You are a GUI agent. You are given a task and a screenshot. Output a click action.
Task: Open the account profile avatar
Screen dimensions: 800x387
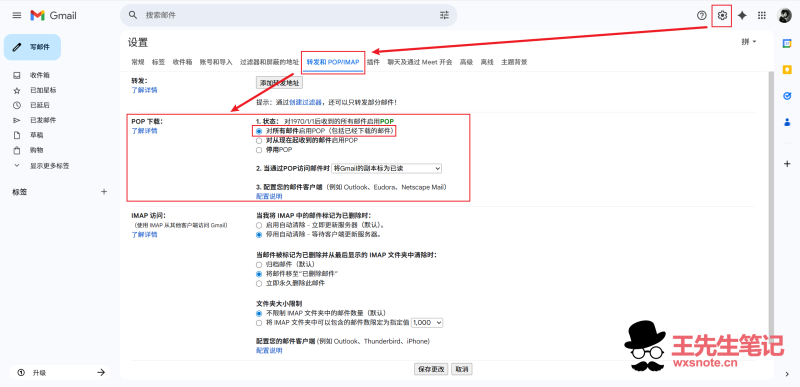click(x=785, y=15)
